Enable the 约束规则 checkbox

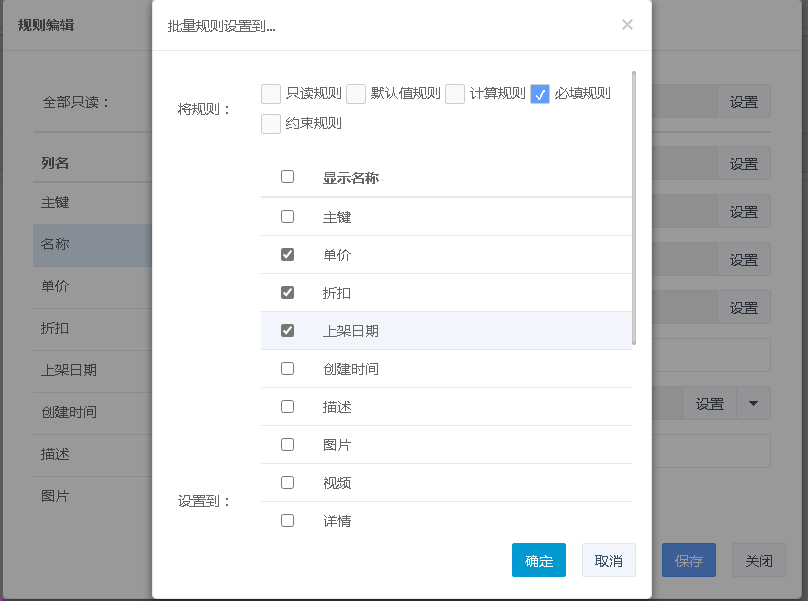point(270,124)
